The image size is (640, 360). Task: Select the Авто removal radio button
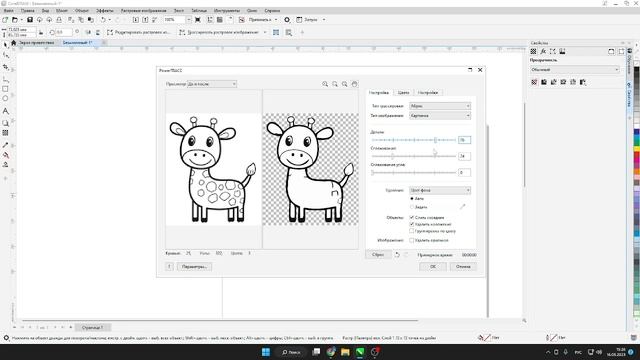pyautogui.click(x=412, y=199)
